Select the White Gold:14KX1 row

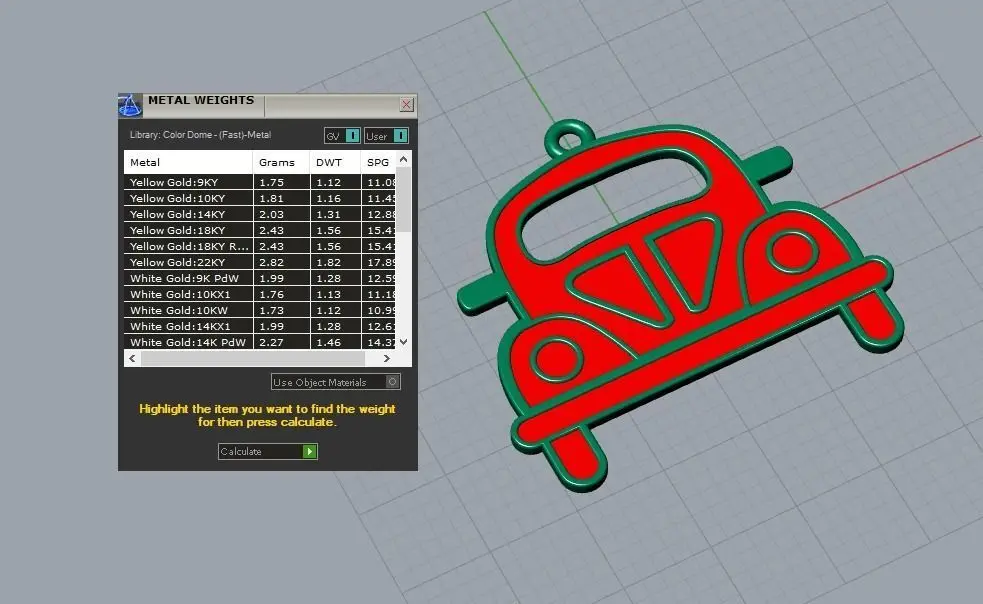tap(260, 326)
